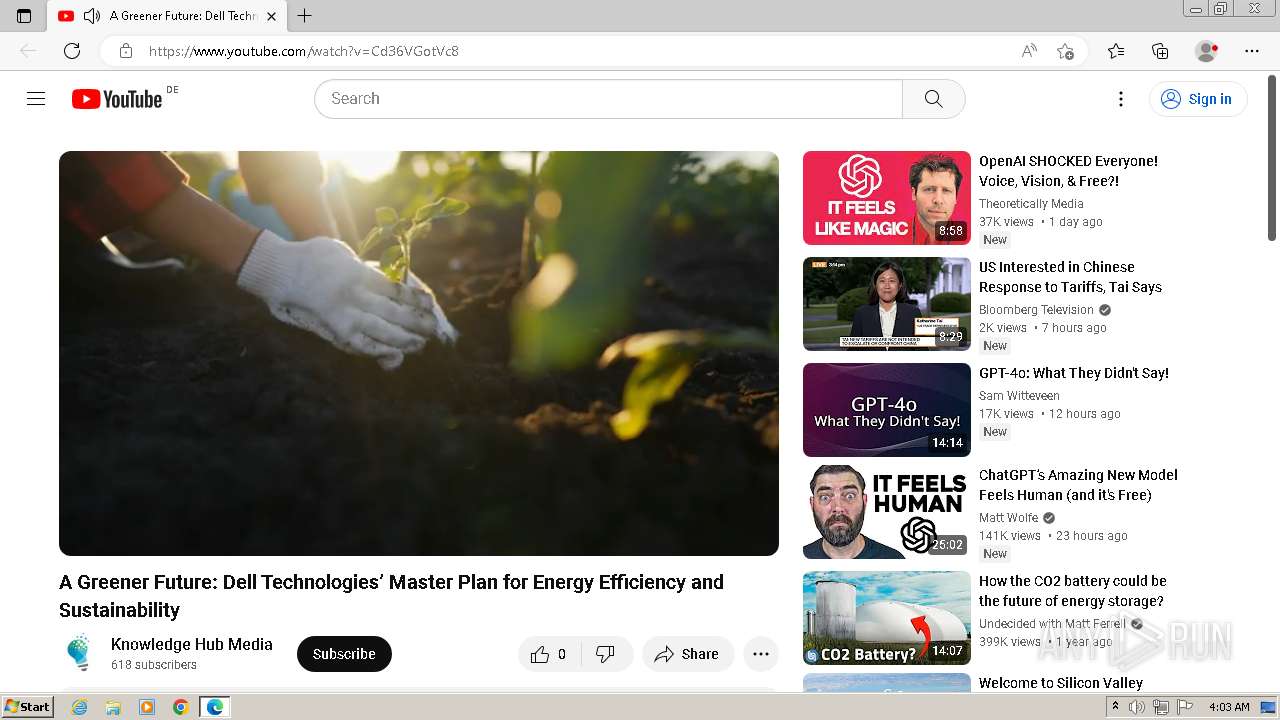Show hidden system tray icons

[x=1116, y=707]
